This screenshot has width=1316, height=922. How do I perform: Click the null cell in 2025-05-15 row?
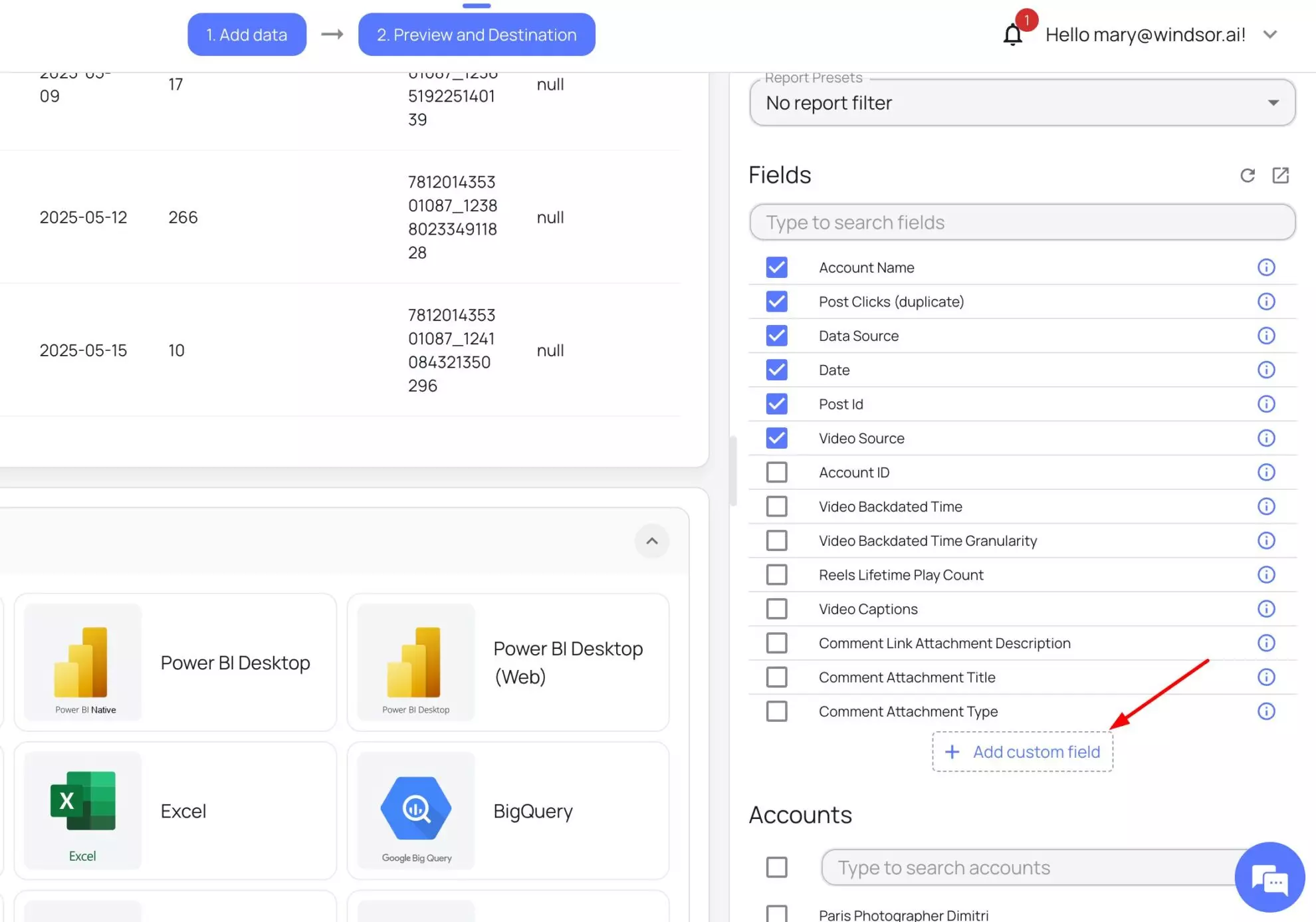550,350
